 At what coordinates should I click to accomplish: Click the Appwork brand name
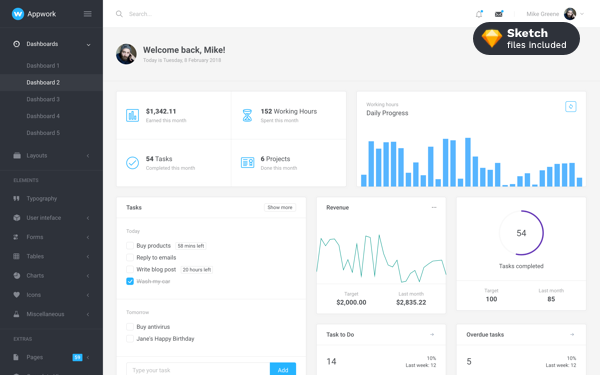[42, 14]
